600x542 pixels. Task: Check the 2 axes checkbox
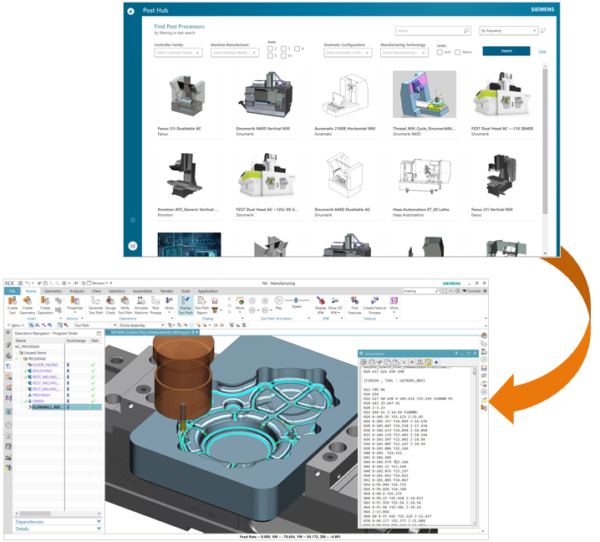pyautogui.click(x=270, y=49)
